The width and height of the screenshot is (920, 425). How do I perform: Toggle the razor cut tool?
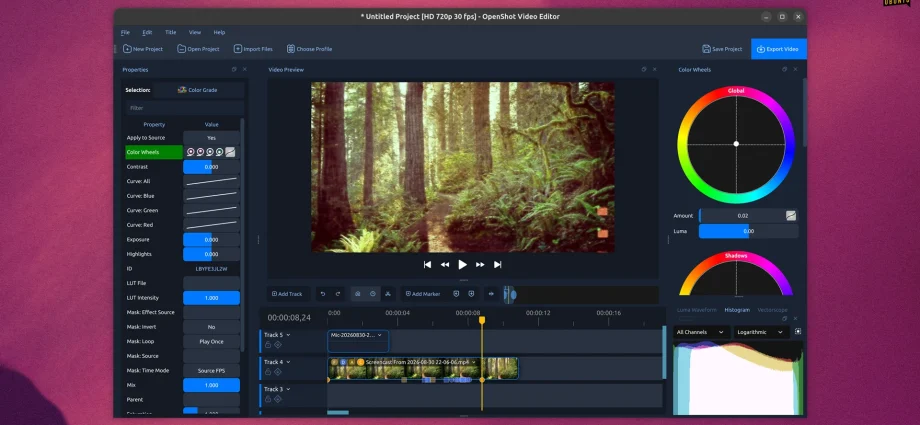click(388, 294)
